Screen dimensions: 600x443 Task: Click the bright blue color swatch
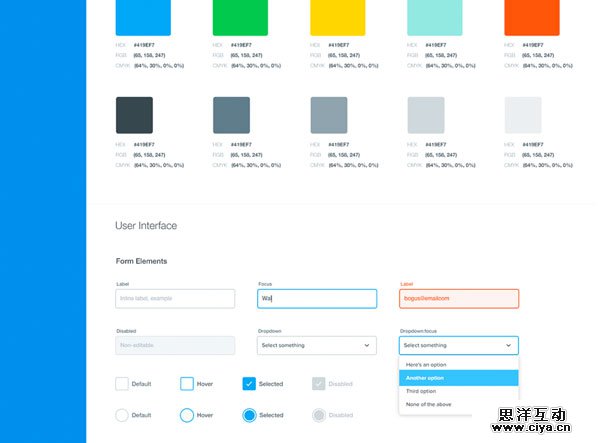click(x=143, y=18)
